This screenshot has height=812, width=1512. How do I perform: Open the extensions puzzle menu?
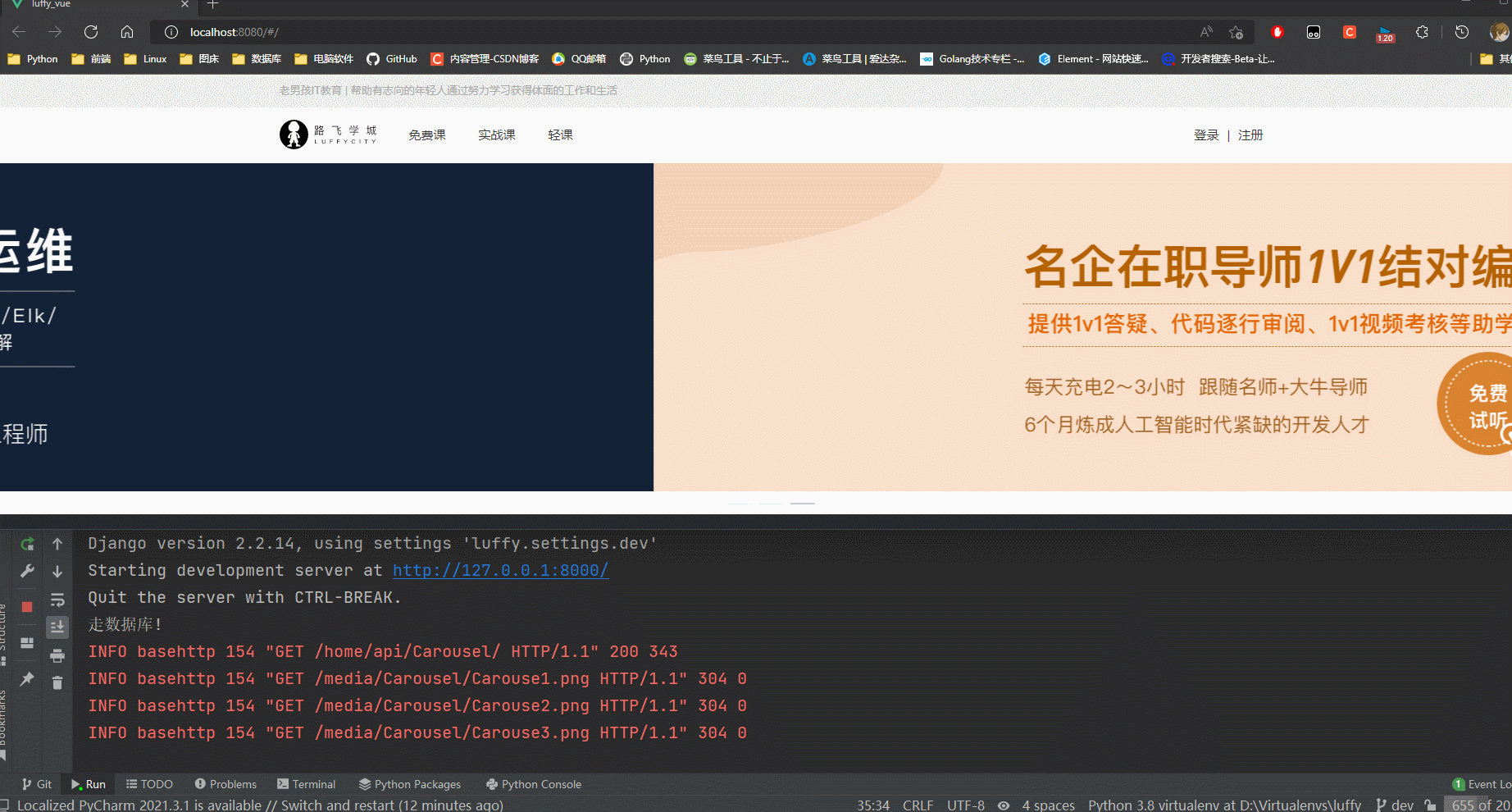1422,32
